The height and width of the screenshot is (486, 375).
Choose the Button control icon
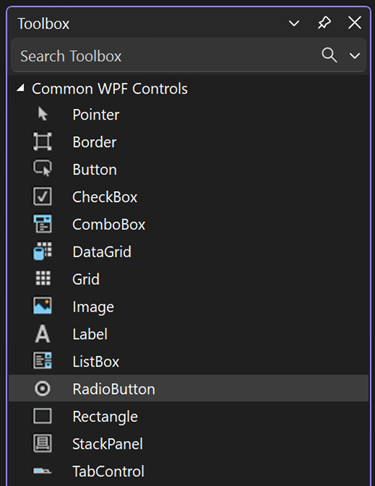pyautogui.click(x=42, y=168)
